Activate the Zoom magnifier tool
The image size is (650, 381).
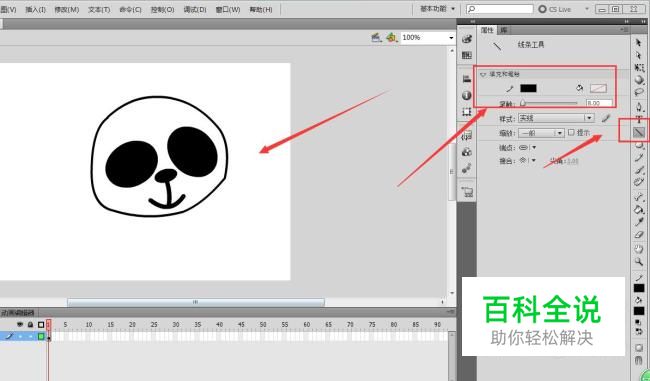click(638, 262)
